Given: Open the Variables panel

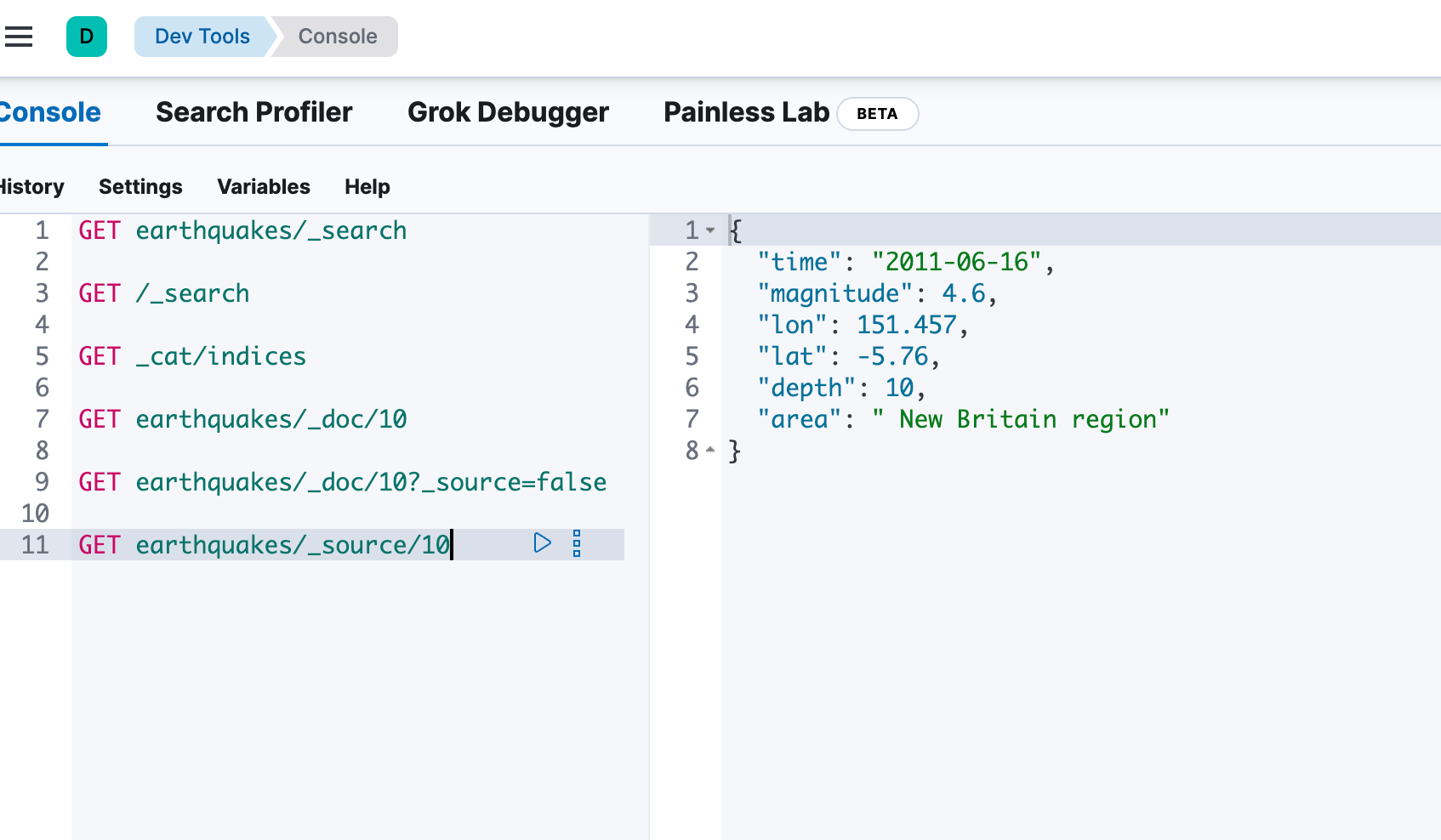Looking at the screenshot, I should [264, 187].
